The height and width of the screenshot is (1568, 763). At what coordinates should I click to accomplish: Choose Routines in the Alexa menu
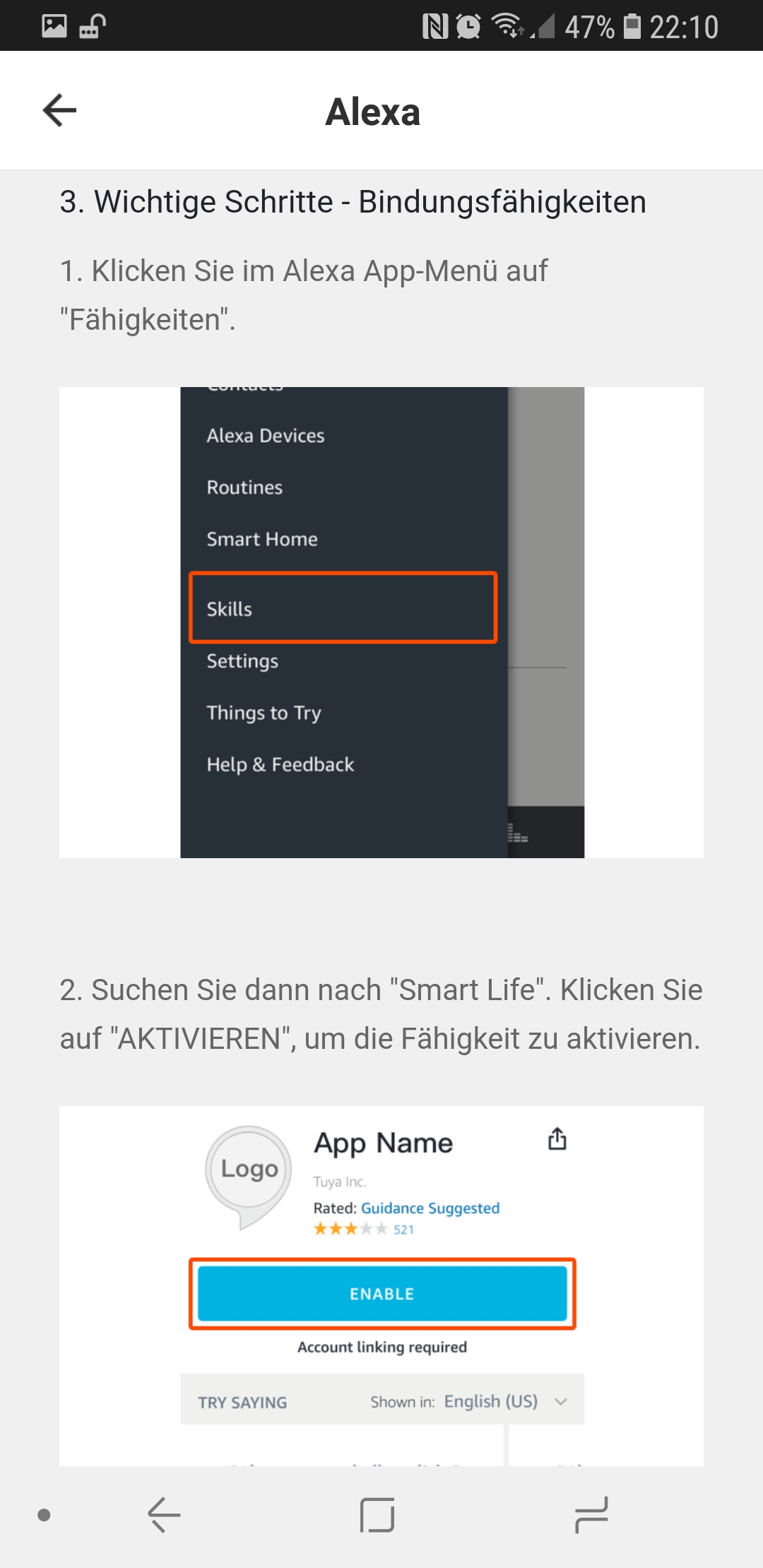pyautogui.click(x=244, y=487)
